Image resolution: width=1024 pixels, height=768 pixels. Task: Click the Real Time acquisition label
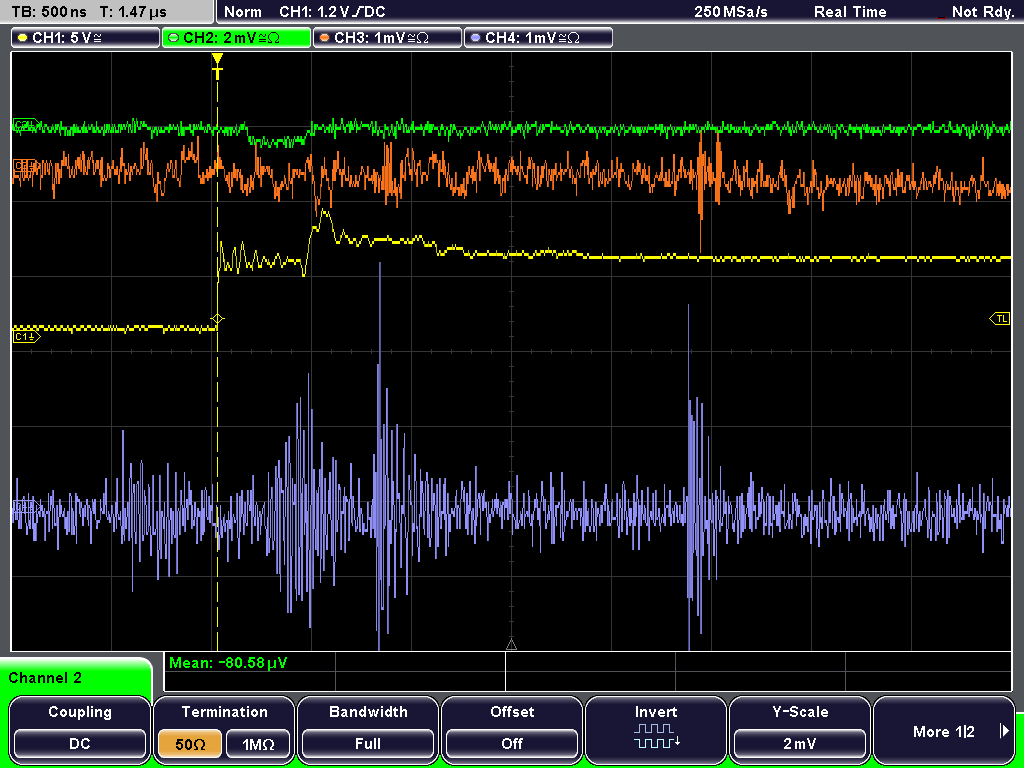[x=850, y=12]
